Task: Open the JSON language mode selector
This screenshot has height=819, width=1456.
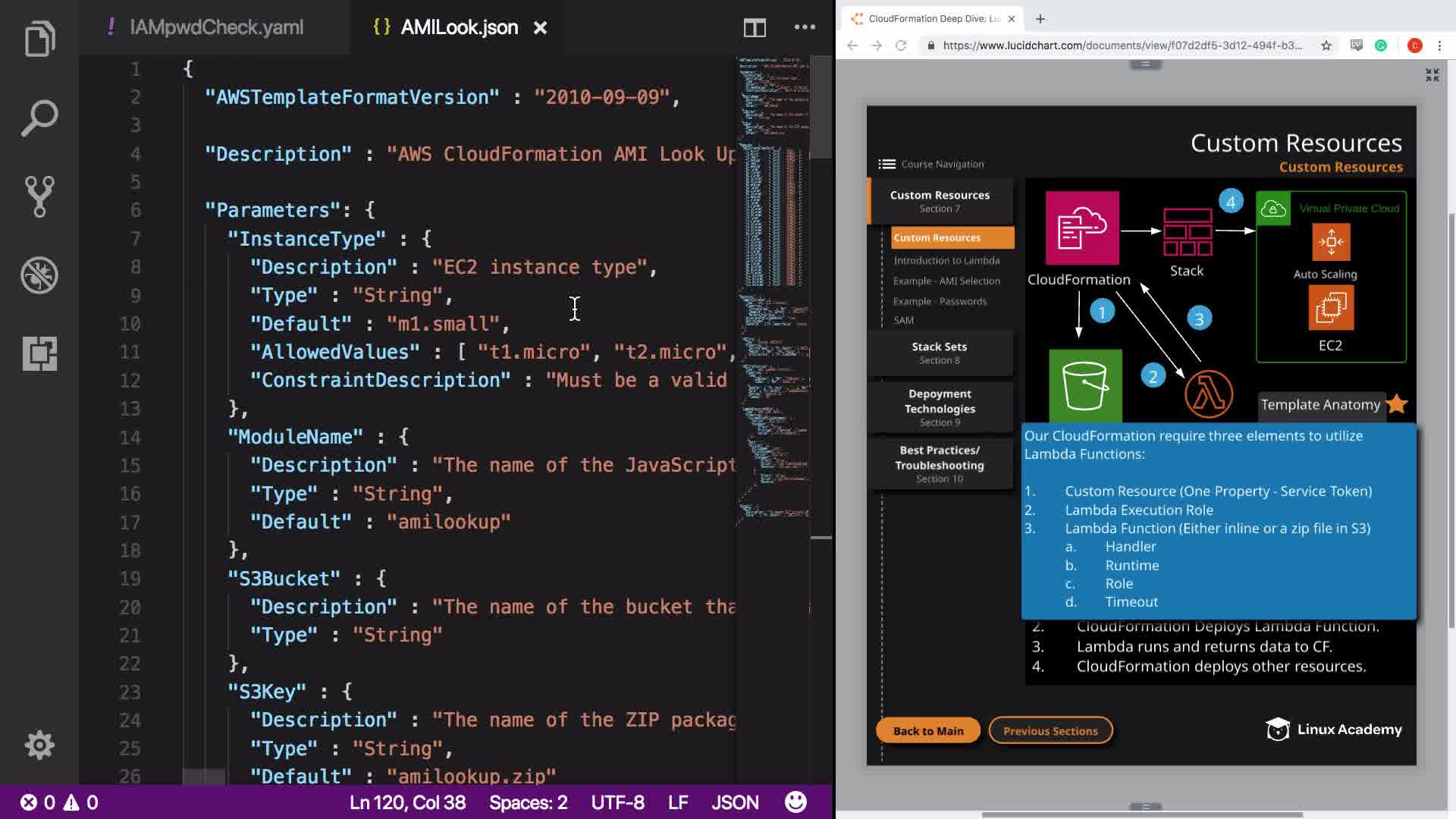Action: tap(734, 802)
